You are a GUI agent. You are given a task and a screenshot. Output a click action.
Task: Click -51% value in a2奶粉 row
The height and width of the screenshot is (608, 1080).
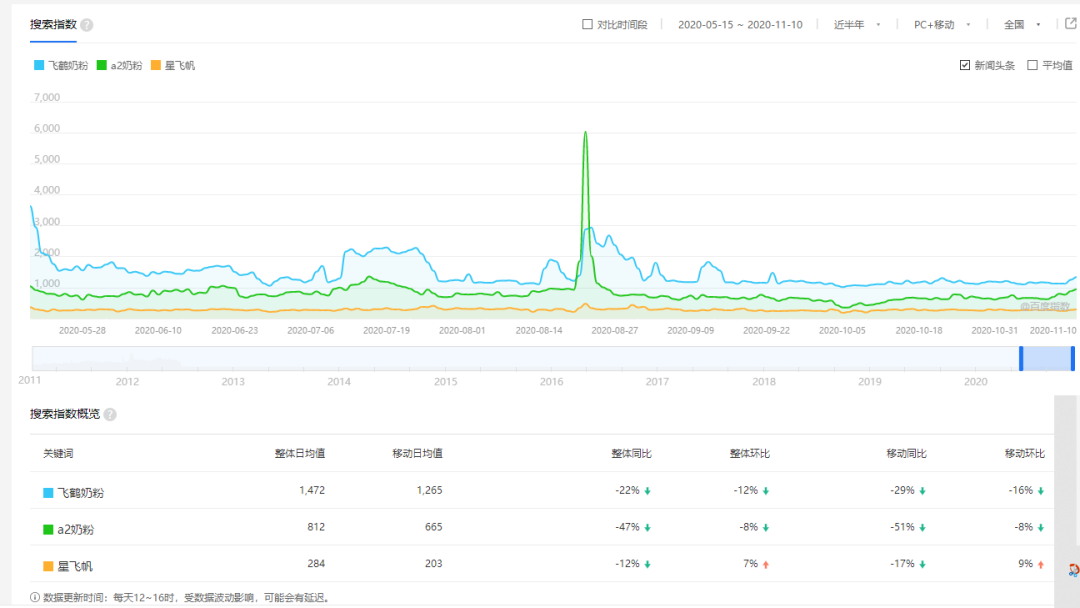point(902,527)
